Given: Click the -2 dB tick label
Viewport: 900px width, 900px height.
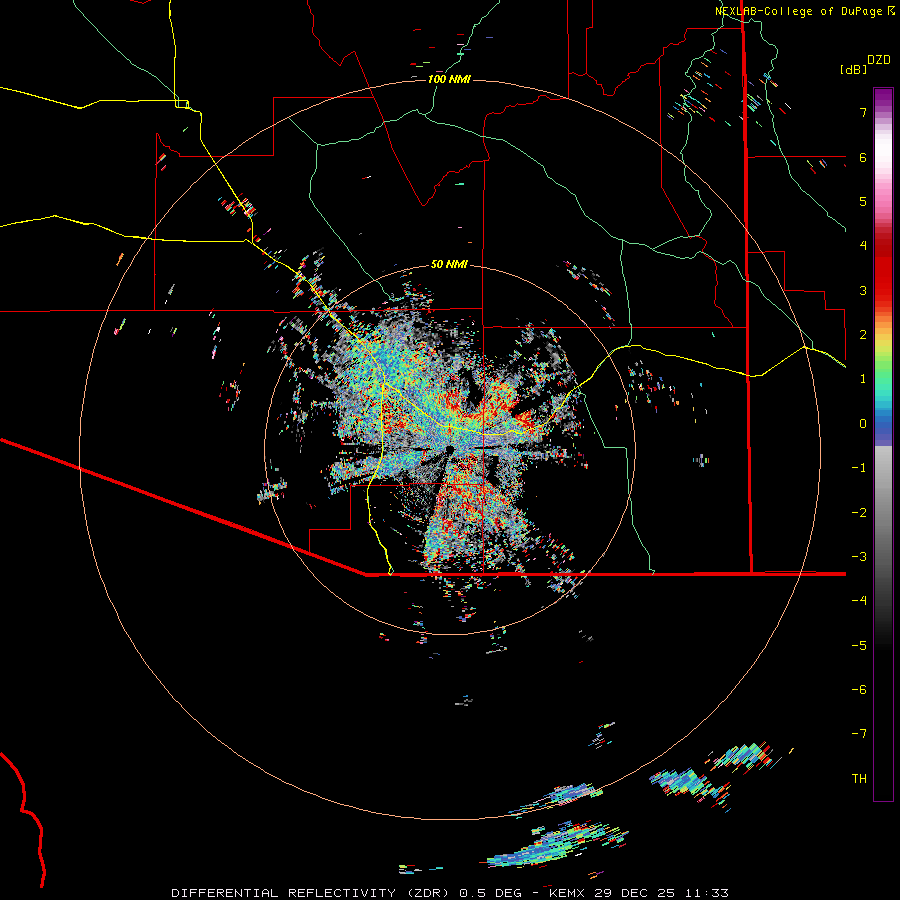Looking at the screenshot, I should click(x=859, y=513).
